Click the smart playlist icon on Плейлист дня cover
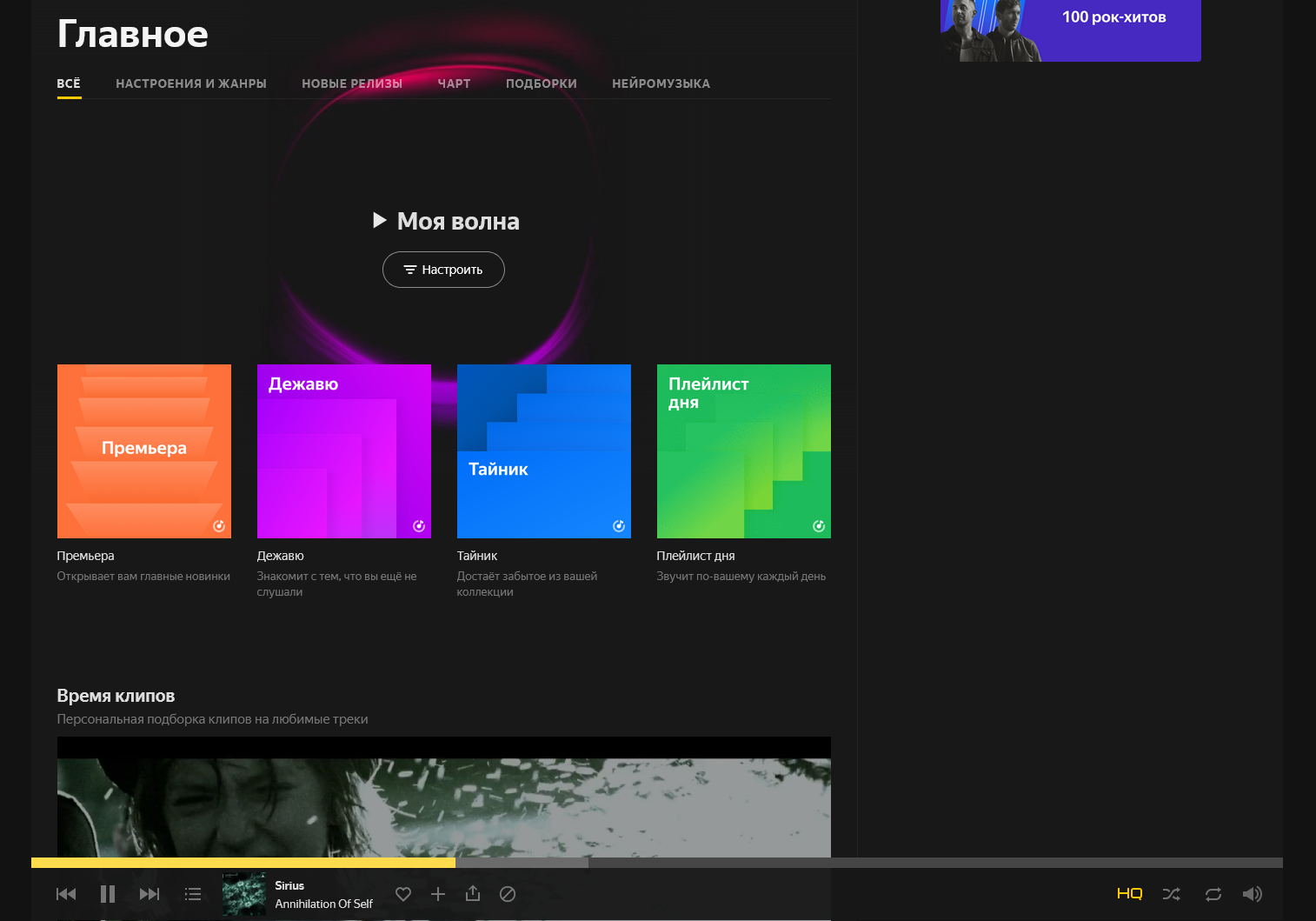Screen dimensions: 1316x921 click(x=819, y=526)
